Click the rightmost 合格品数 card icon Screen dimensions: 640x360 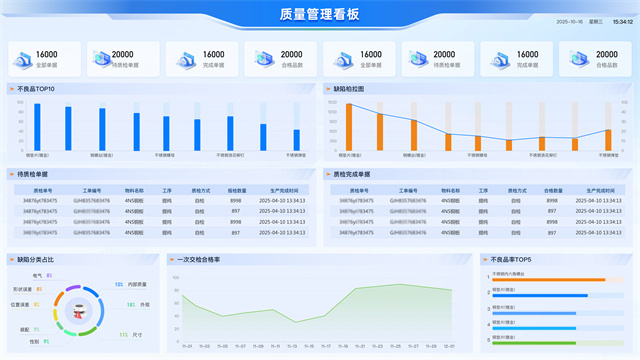point(580,59)
